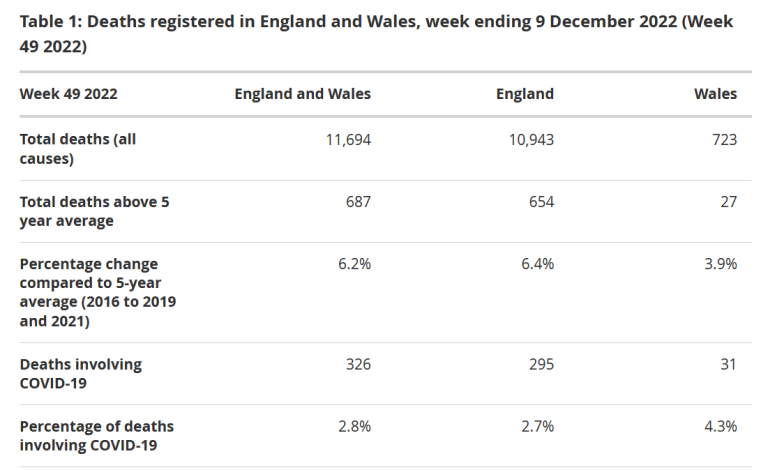Click the 295 England COVID-19 deaths cell

click(540, 365)
